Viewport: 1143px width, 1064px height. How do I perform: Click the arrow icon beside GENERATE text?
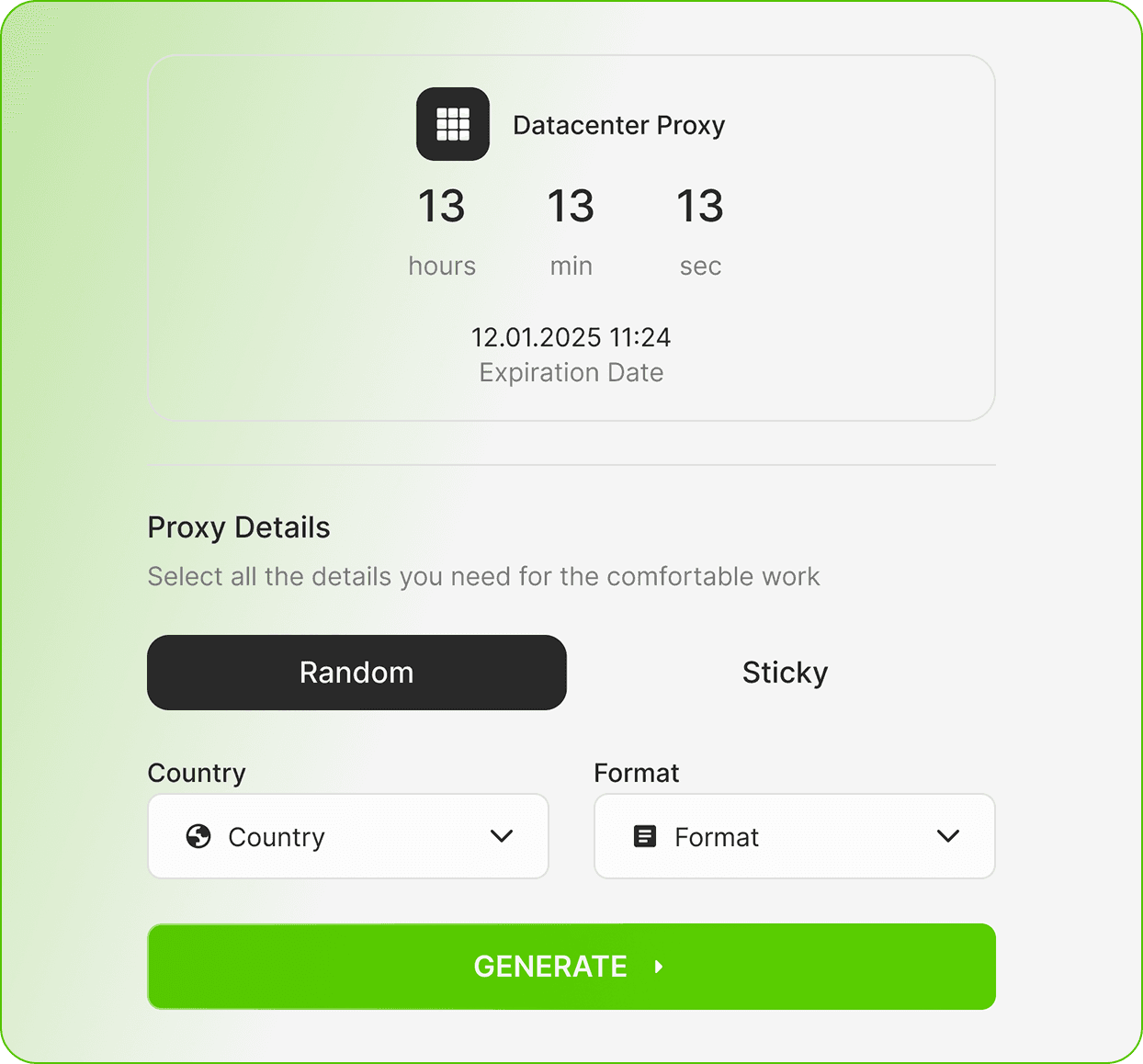pos(659,967)
